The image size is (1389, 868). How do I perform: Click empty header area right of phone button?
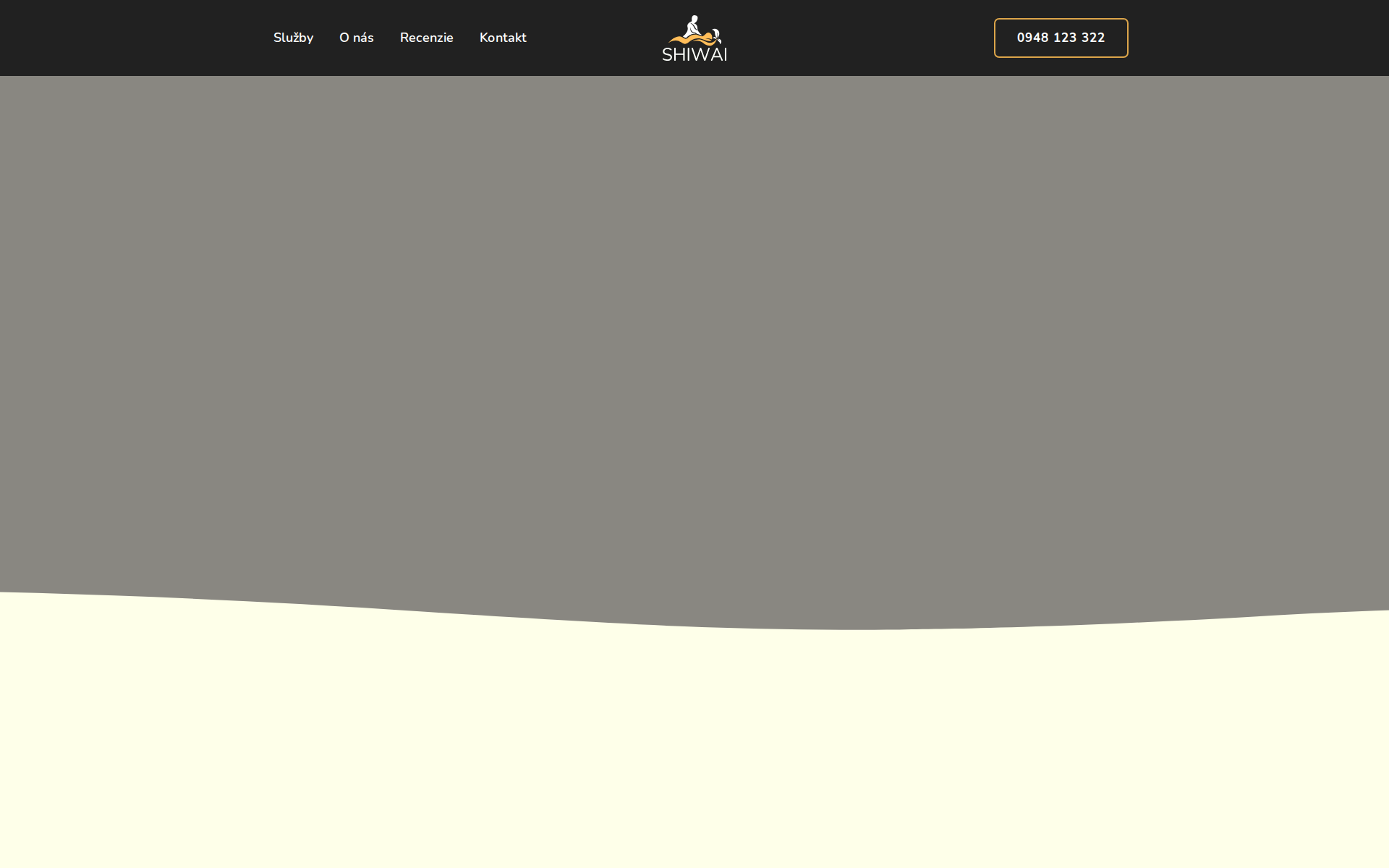pyautogui.click(x=1259, y=38)
